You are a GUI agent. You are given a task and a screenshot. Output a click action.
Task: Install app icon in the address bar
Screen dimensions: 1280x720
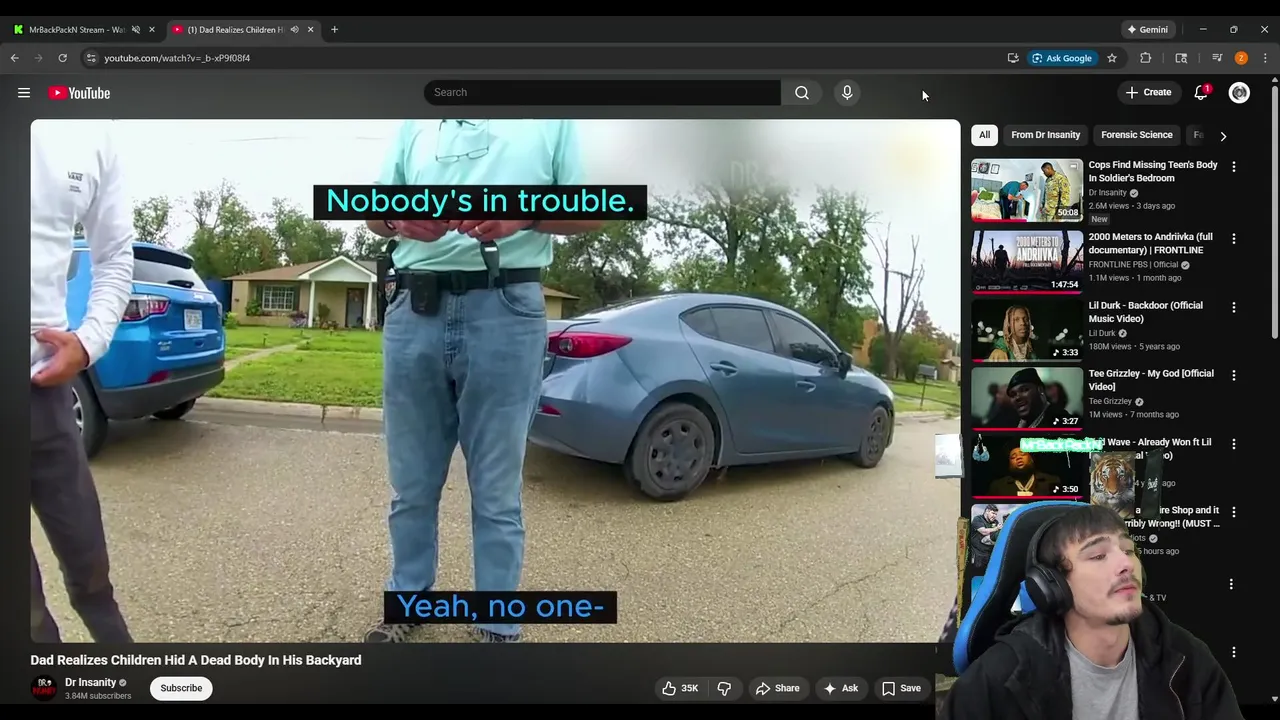click(1013, 58)
